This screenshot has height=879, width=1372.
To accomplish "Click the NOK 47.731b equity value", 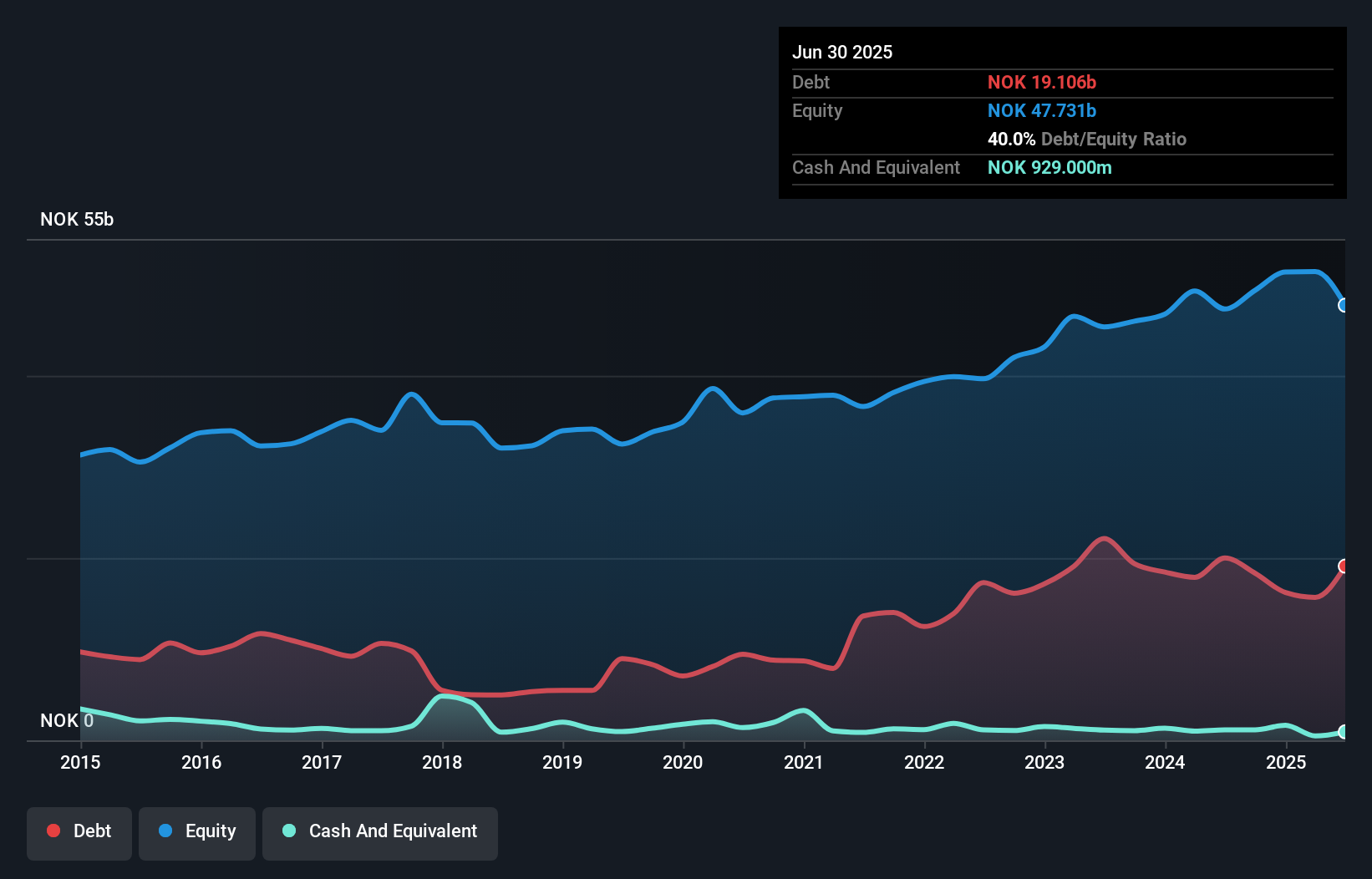I will [x=1042, y=110].
